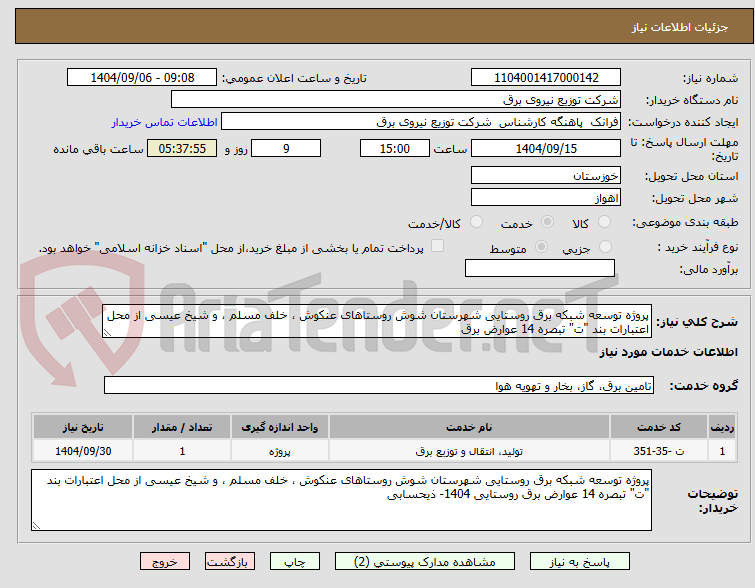
Task: Click the گروه خدمت field
Action: pos(378,385)
